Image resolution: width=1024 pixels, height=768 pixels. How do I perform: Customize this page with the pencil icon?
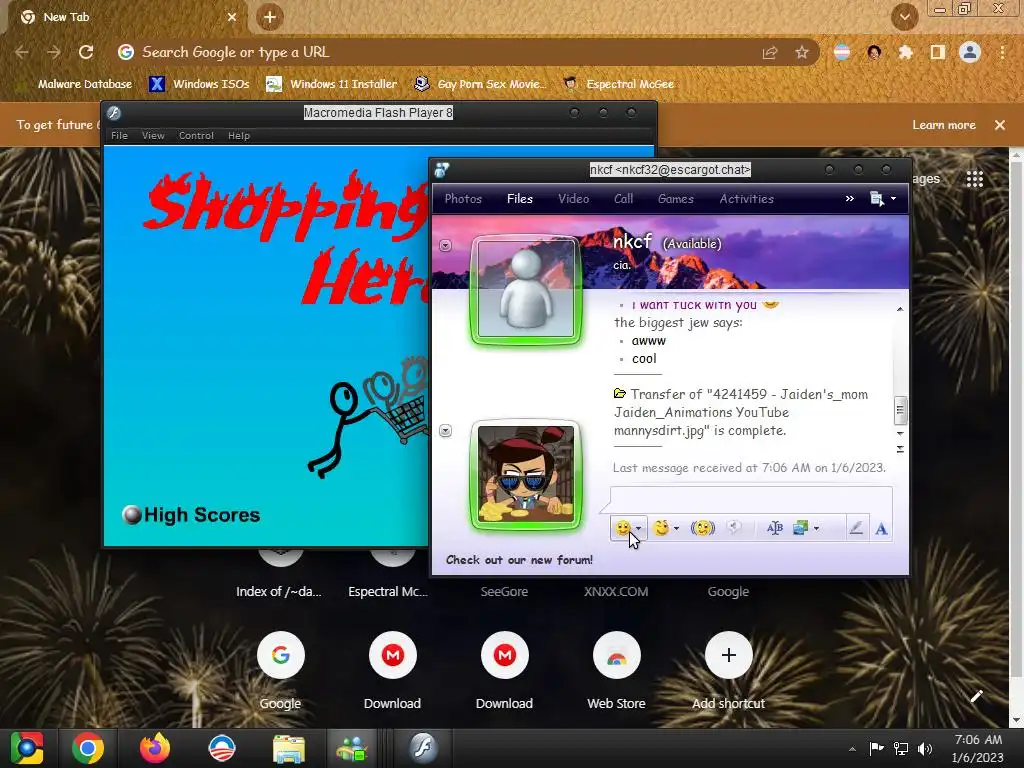click(977, 696)
